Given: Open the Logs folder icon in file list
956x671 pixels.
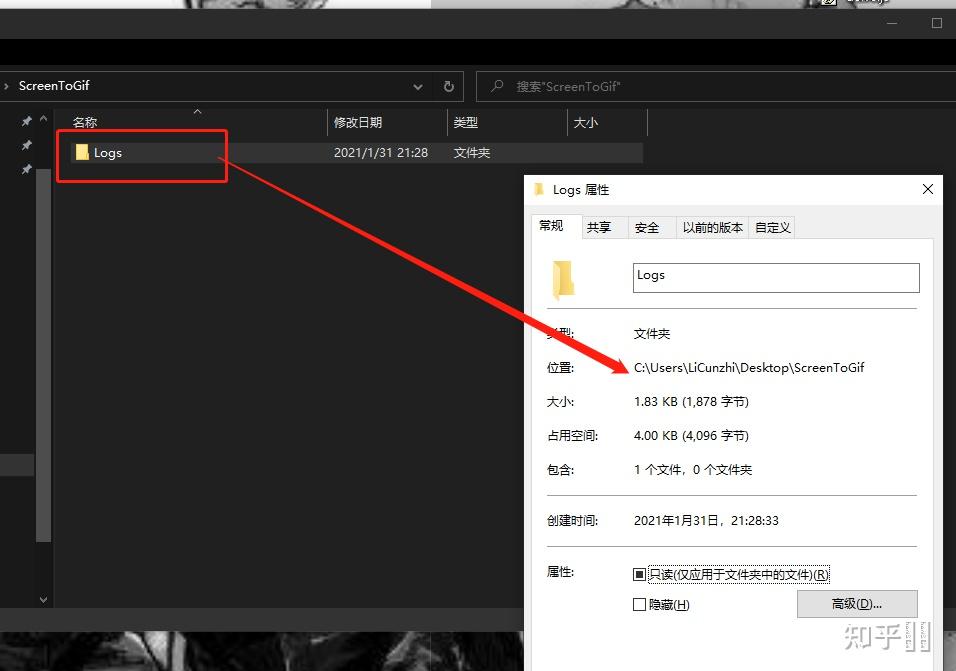Looking at the screenshot, I should click(x=82, y=152).
